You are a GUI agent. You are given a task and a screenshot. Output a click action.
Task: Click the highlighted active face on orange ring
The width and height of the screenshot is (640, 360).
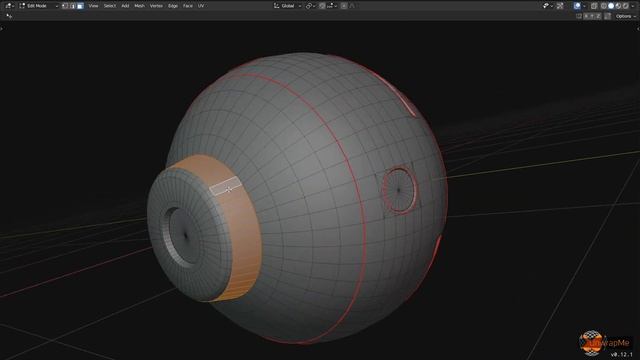coord(225,186)
